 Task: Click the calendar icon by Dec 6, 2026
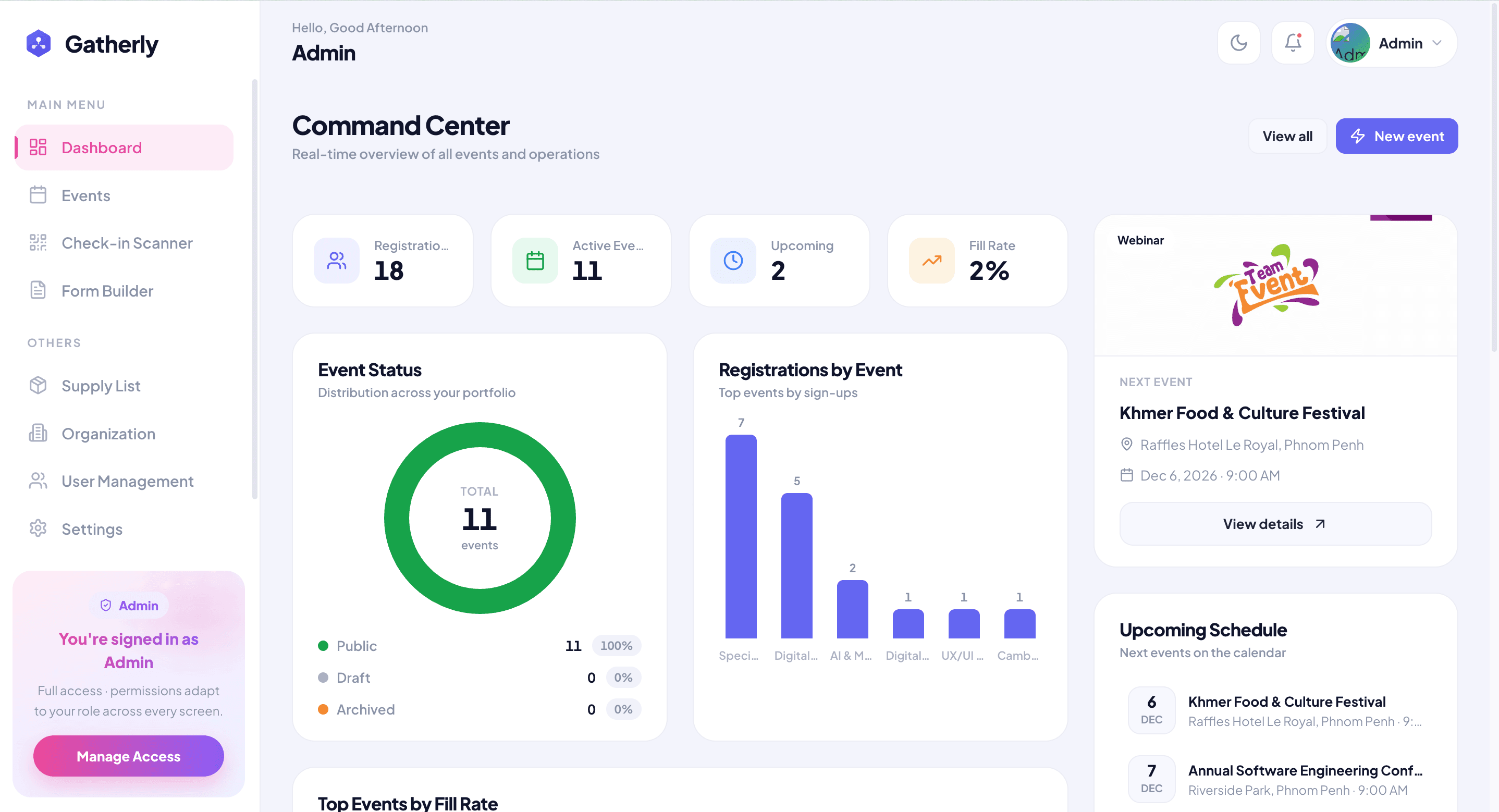tap(1126, 475)
